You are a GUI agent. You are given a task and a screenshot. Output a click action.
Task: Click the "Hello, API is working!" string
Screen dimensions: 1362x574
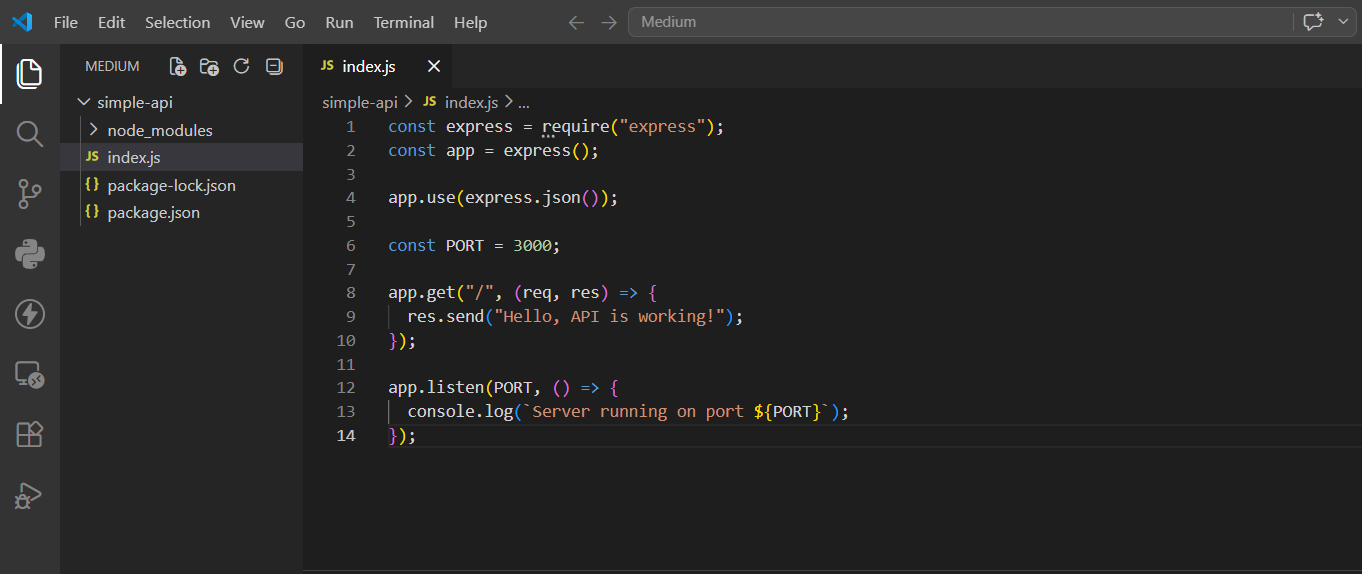[610, 317]
